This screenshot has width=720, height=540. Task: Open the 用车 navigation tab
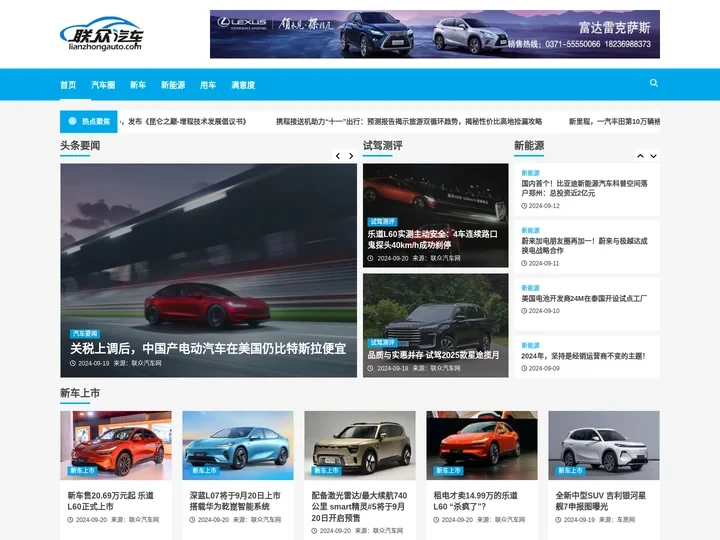(x=208, y=85)
